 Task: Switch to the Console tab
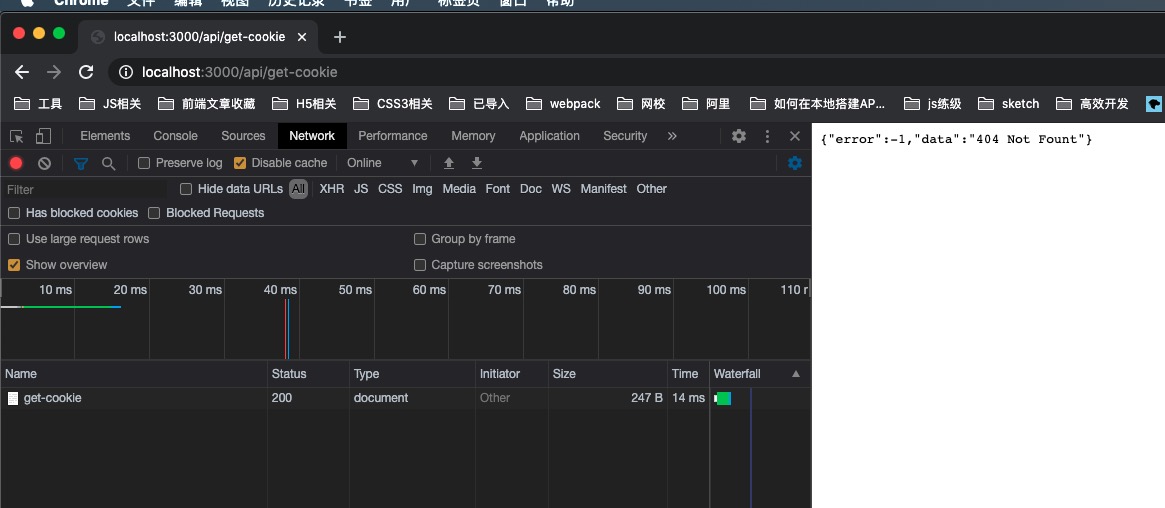coord(175,136)
